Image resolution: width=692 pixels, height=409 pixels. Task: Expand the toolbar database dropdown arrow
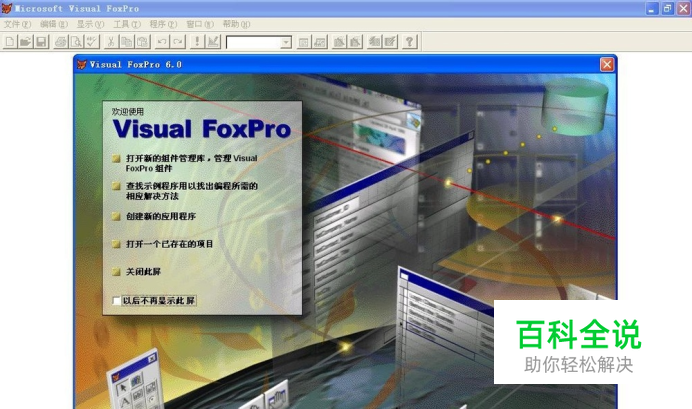(x=286, y=42)
